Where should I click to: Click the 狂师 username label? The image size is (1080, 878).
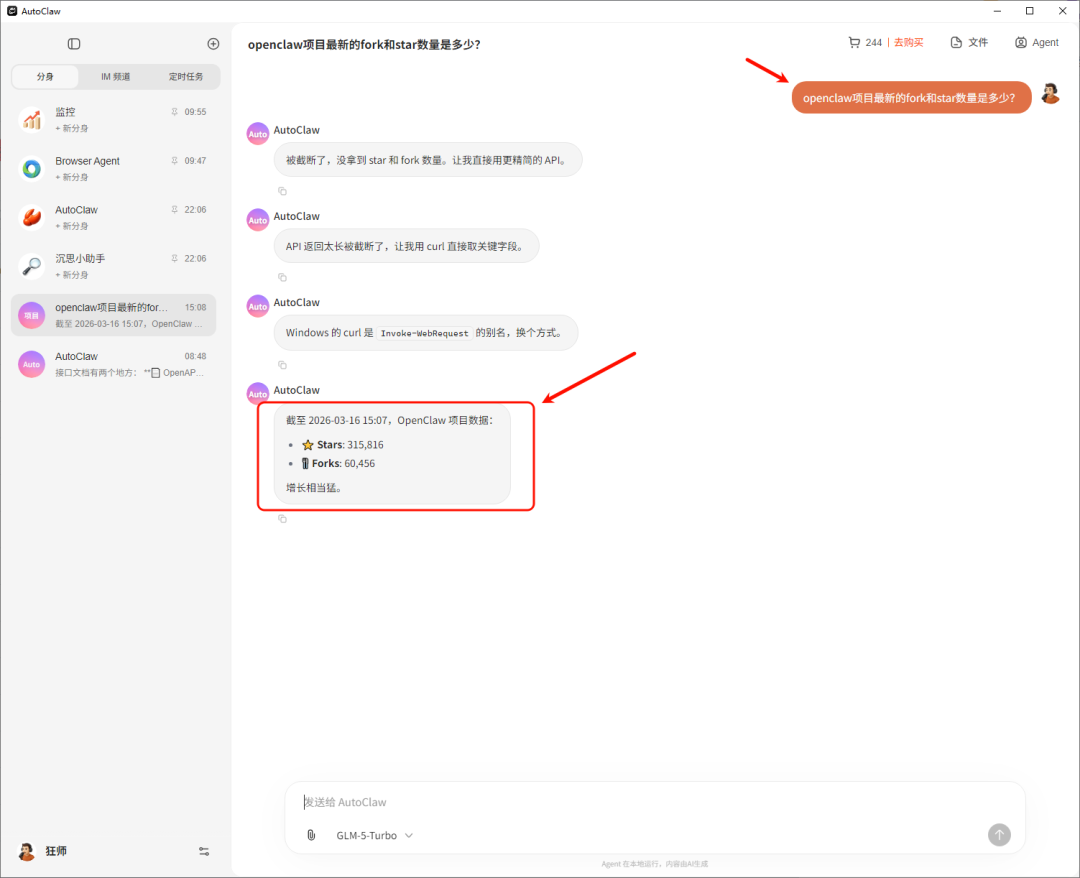[56, 852]
